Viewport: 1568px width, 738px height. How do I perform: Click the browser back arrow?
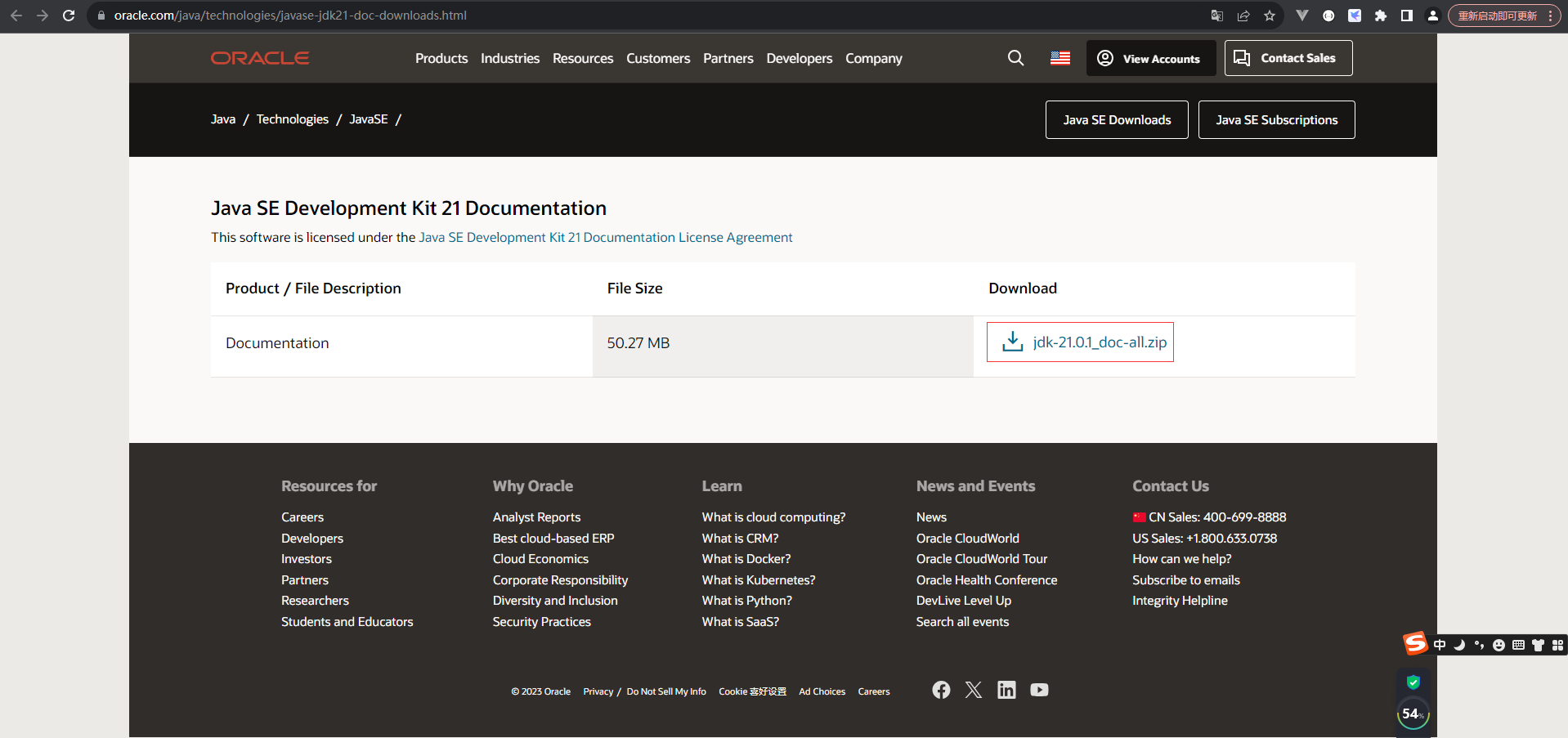click(16, 16)
